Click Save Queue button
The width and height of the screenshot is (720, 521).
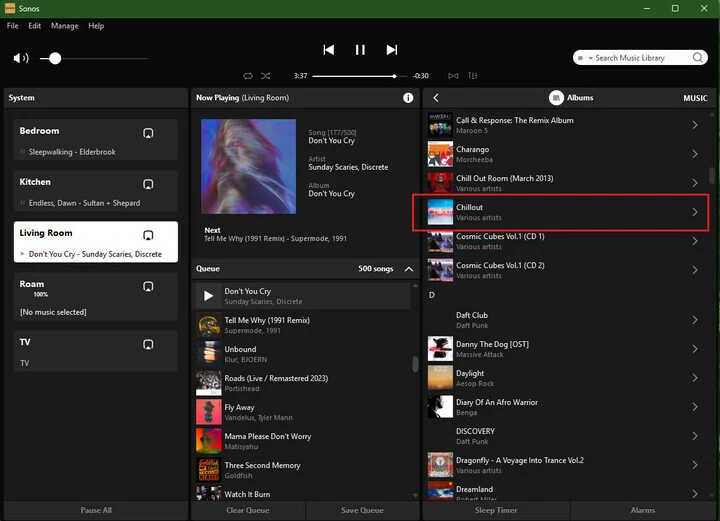362,510
